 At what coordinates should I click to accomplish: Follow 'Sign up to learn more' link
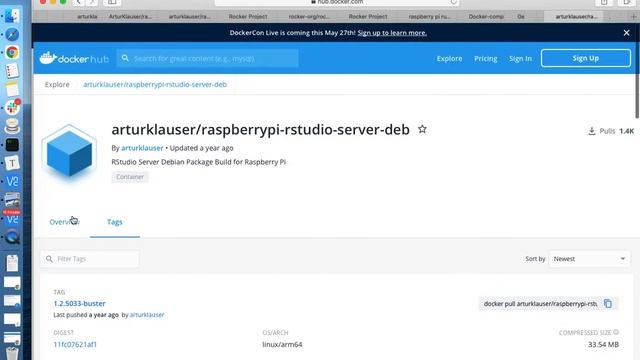[x=392, y=33]
